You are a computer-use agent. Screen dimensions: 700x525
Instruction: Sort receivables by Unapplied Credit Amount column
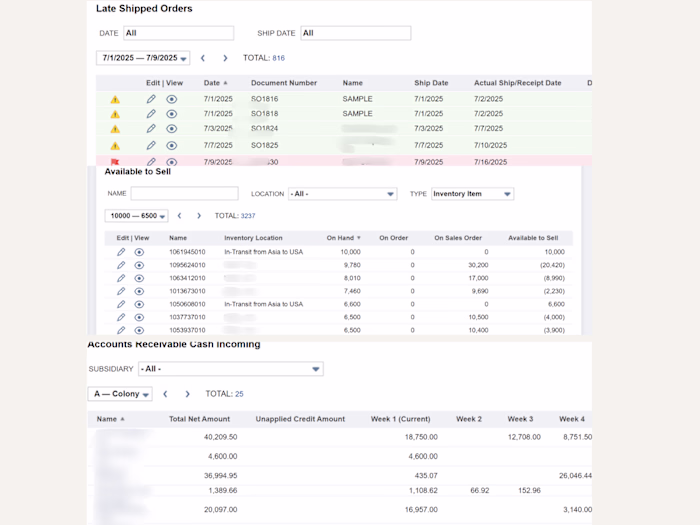click(x=300, y=419)
